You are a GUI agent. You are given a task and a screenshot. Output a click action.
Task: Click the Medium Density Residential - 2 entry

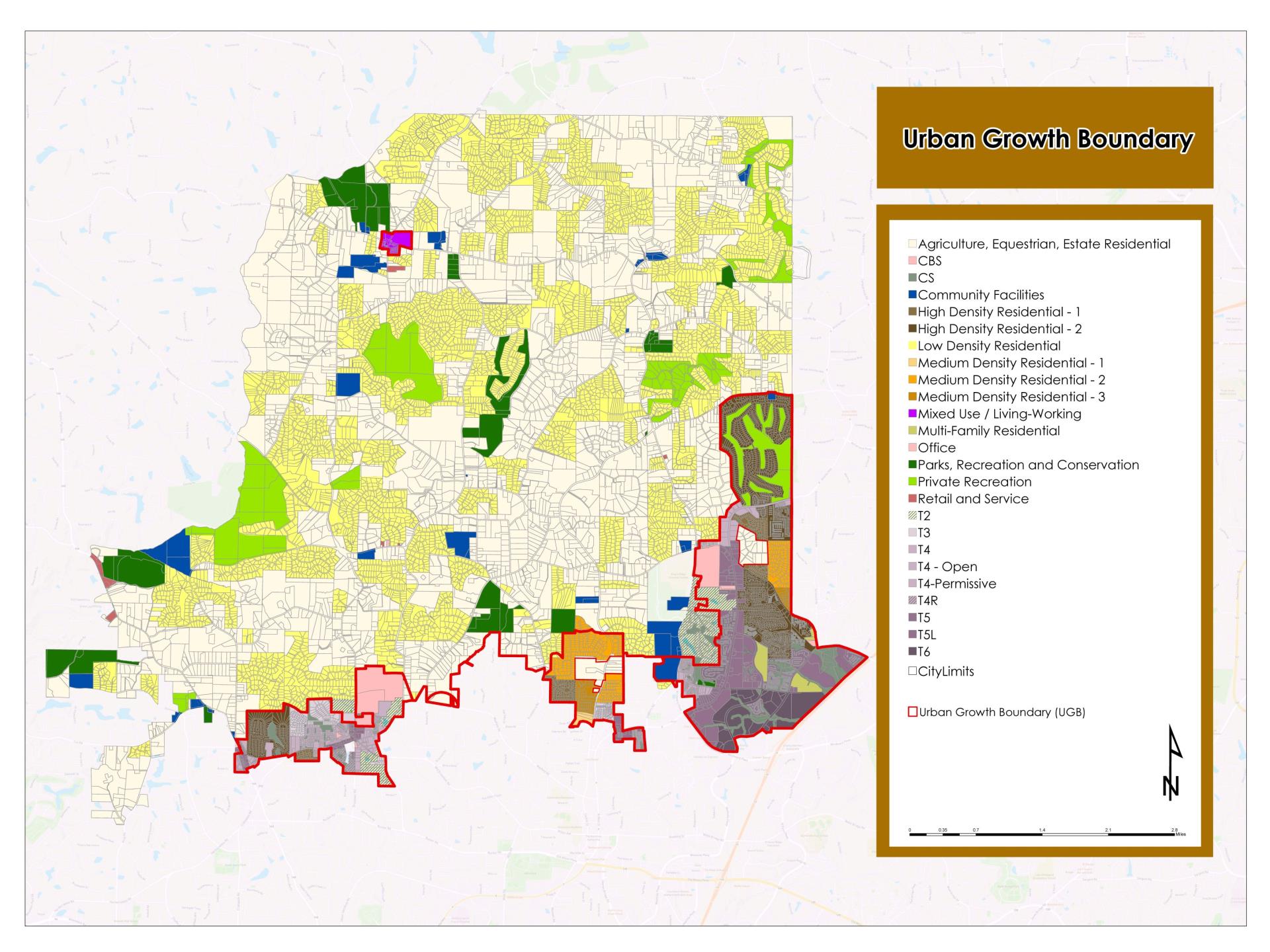click(x=1007, y=380)
